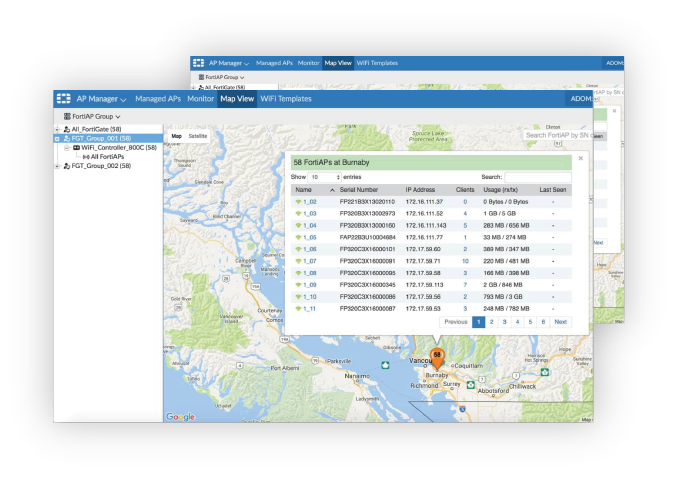The image size is (680, 477).
Task: Open the 1_05 access point link
Action: pyautogui.click(x=310, y=238)
